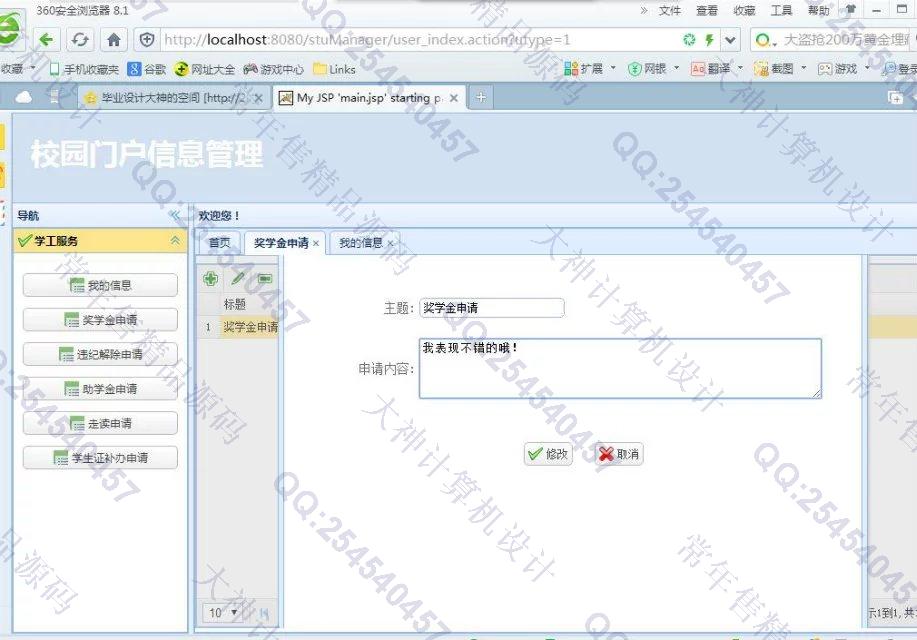Click the cloud icon left of browser tabs

[23, 97]
